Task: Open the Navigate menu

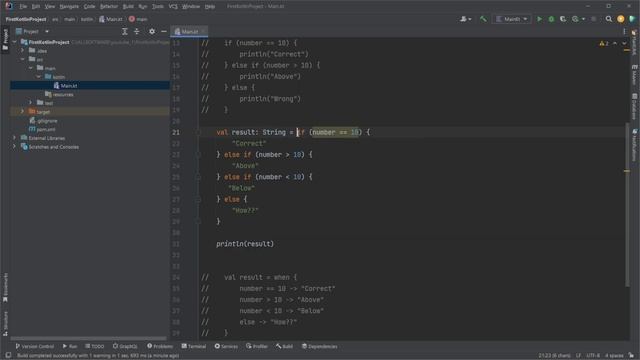Action: tap(69, 7)
